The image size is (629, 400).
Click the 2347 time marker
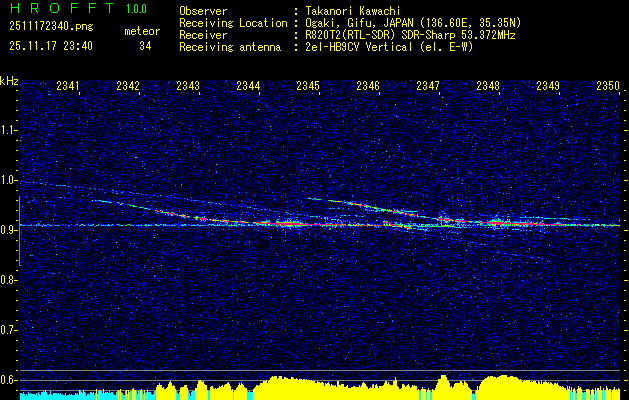tap(428, 86)
